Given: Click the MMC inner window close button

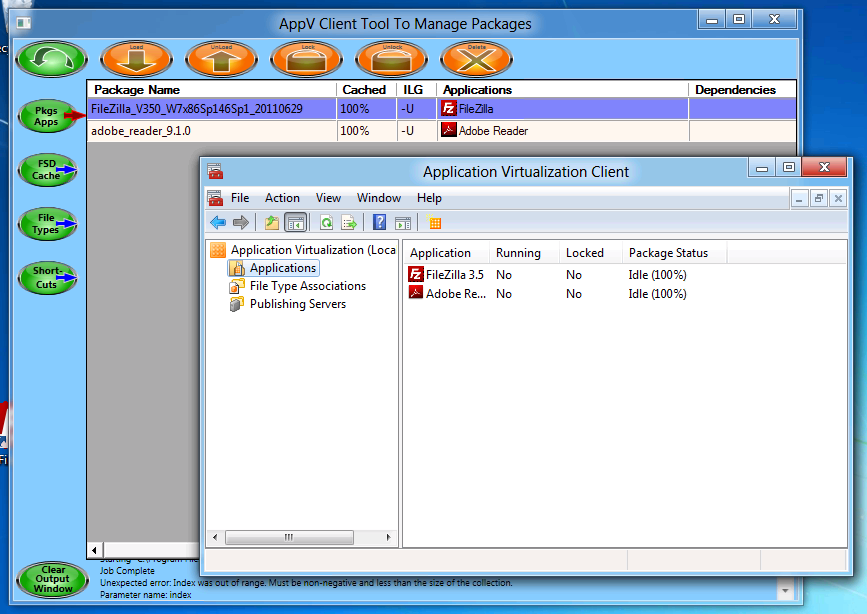Looking at the screenshot, I should [838, 198].
